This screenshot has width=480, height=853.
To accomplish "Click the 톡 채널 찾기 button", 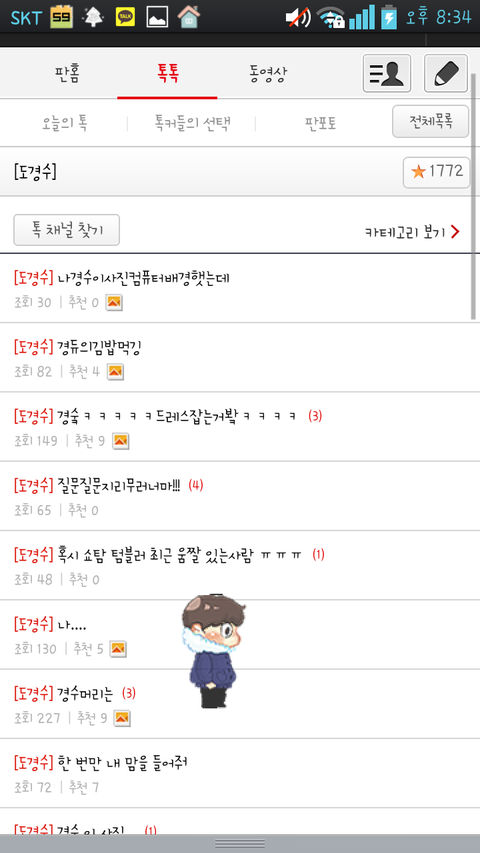I will click(66, 230).
